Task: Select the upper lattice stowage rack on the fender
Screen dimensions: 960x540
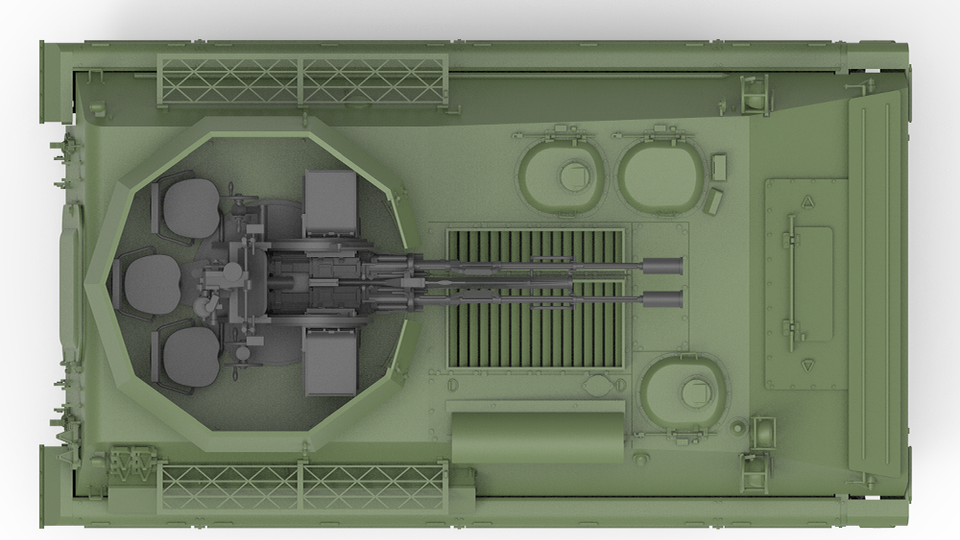Action: pyautogui.click(x=303, y=81)
